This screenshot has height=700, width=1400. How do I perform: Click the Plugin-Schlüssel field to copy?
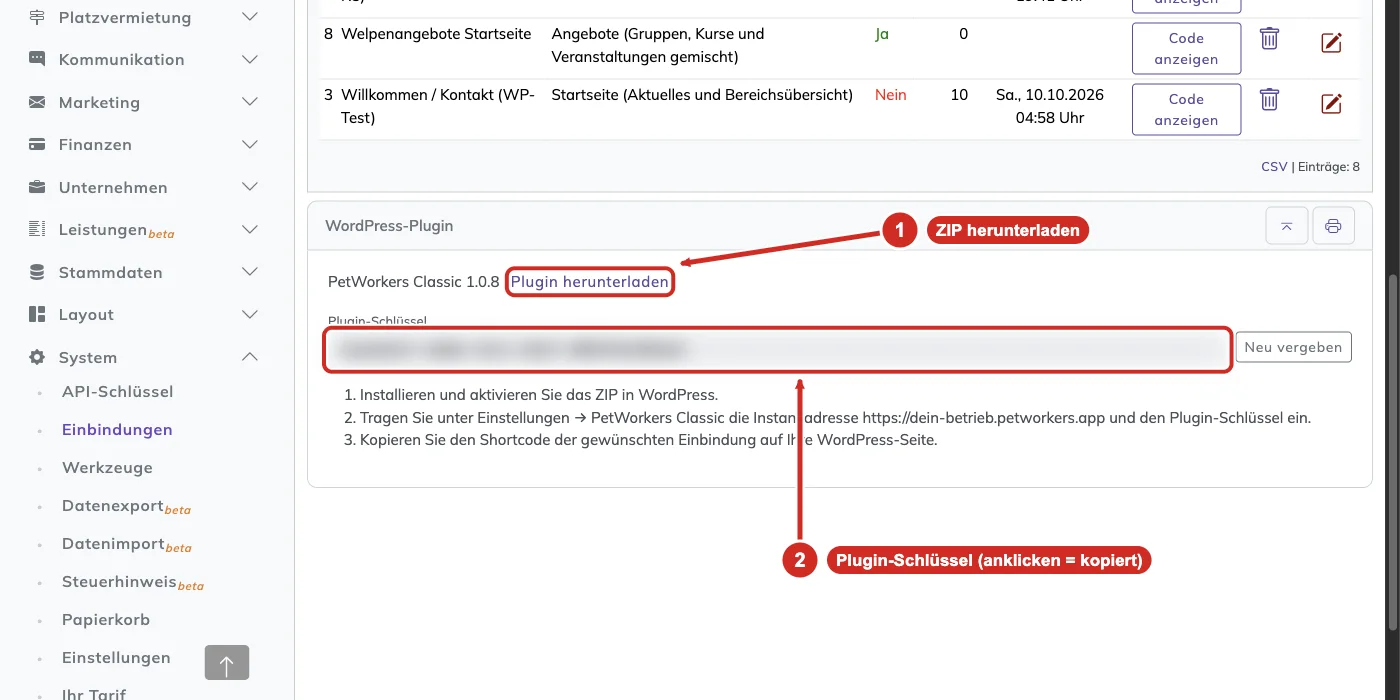(x=778, y=349)
